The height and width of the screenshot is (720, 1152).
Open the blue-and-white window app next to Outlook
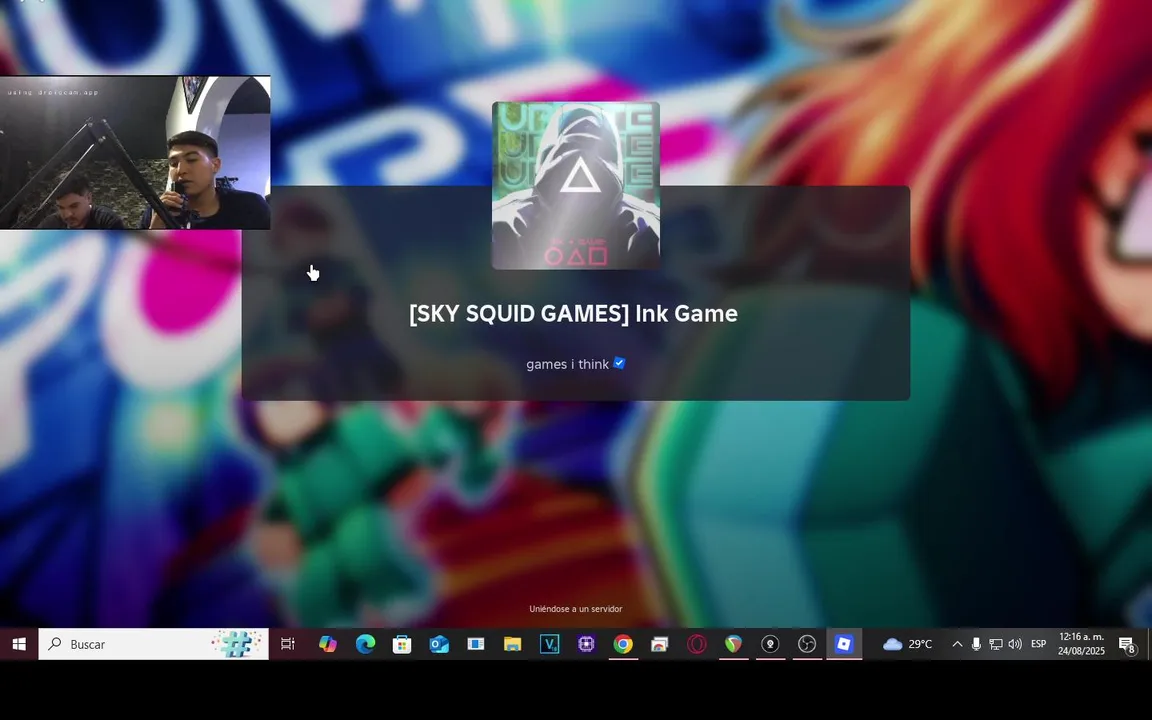coord(475,644)
